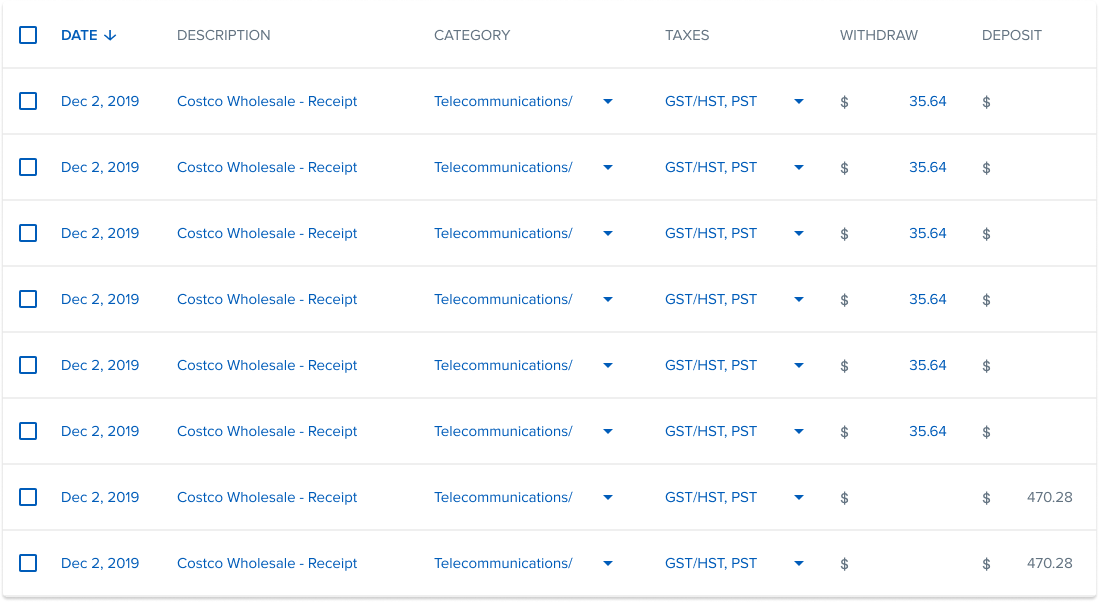Image resolution: width=1099 pixels, height=602 pixels.
Task: Check the first transaction row's checkbox
Action: point(28,101)
